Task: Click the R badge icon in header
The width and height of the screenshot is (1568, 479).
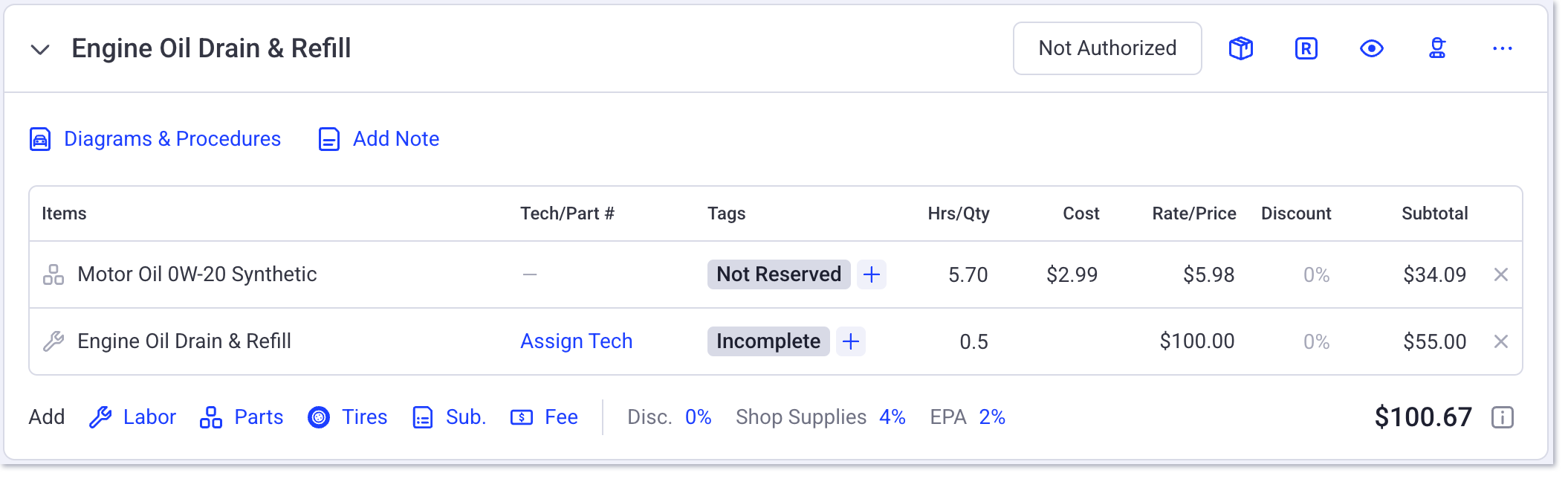Action: tap(1306, 48)
